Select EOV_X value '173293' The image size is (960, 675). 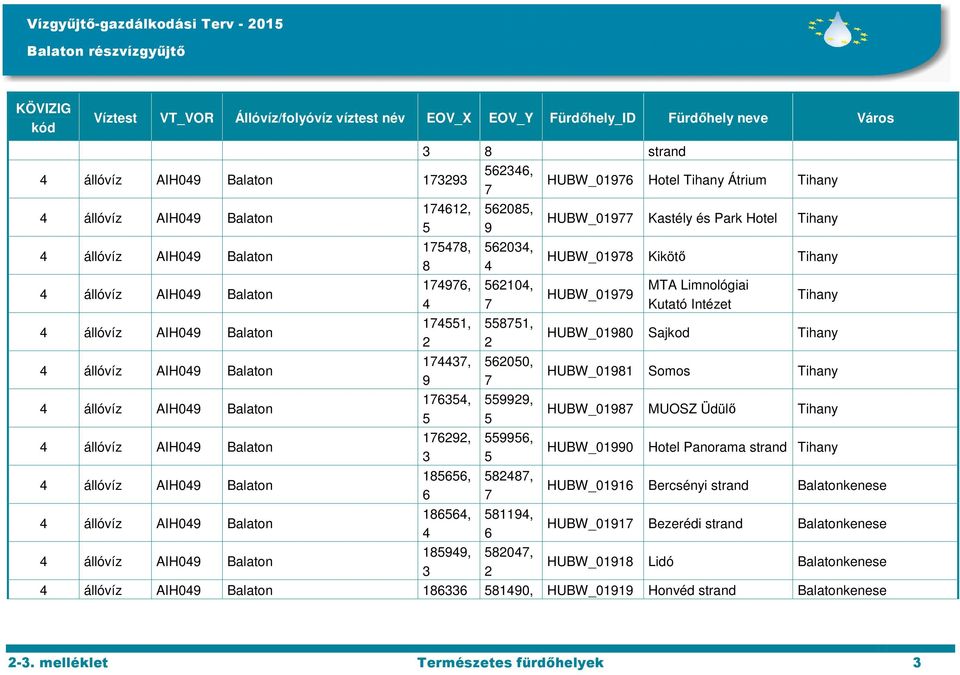pyautogui.click(x=445, y=180)
